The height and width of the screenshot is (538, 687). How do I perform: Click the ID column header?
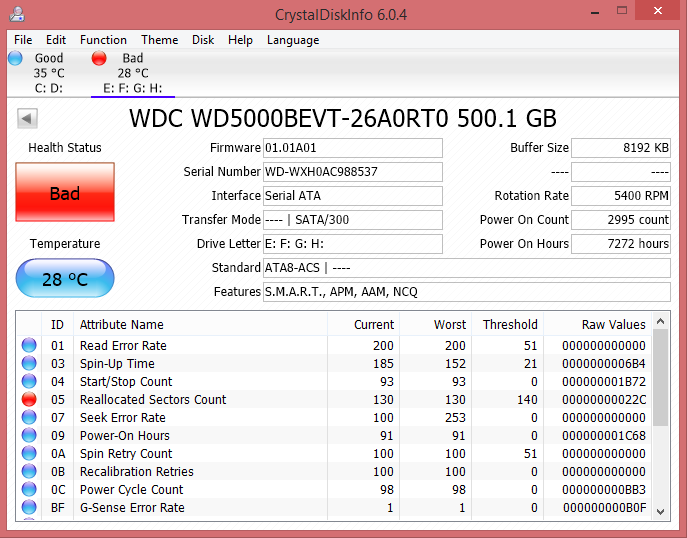point(57,325)
